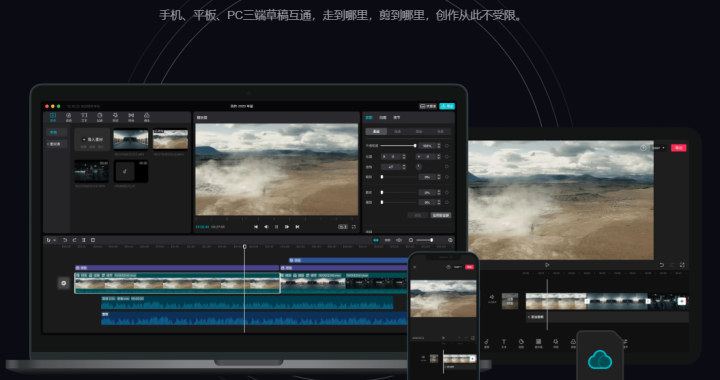
Task: Toggle the preview axis button in timeline toolbar
Action: click(x=399, y=240)
